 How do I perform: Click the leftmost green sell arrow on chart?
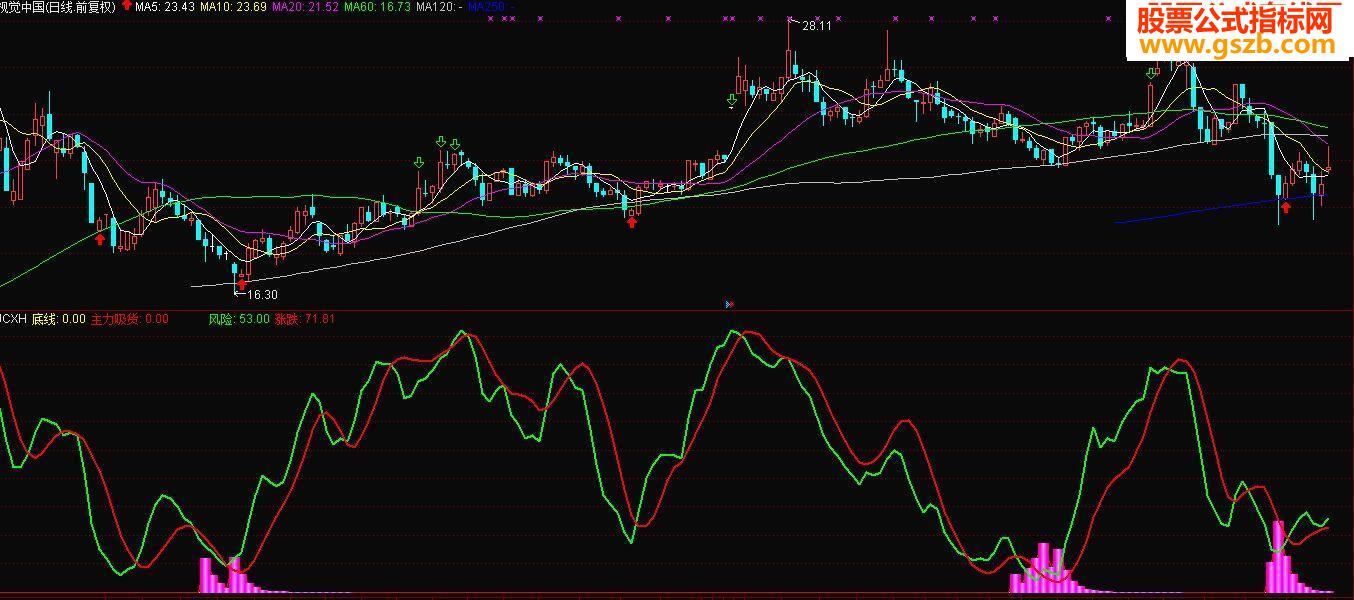click(x=419, y=163)
